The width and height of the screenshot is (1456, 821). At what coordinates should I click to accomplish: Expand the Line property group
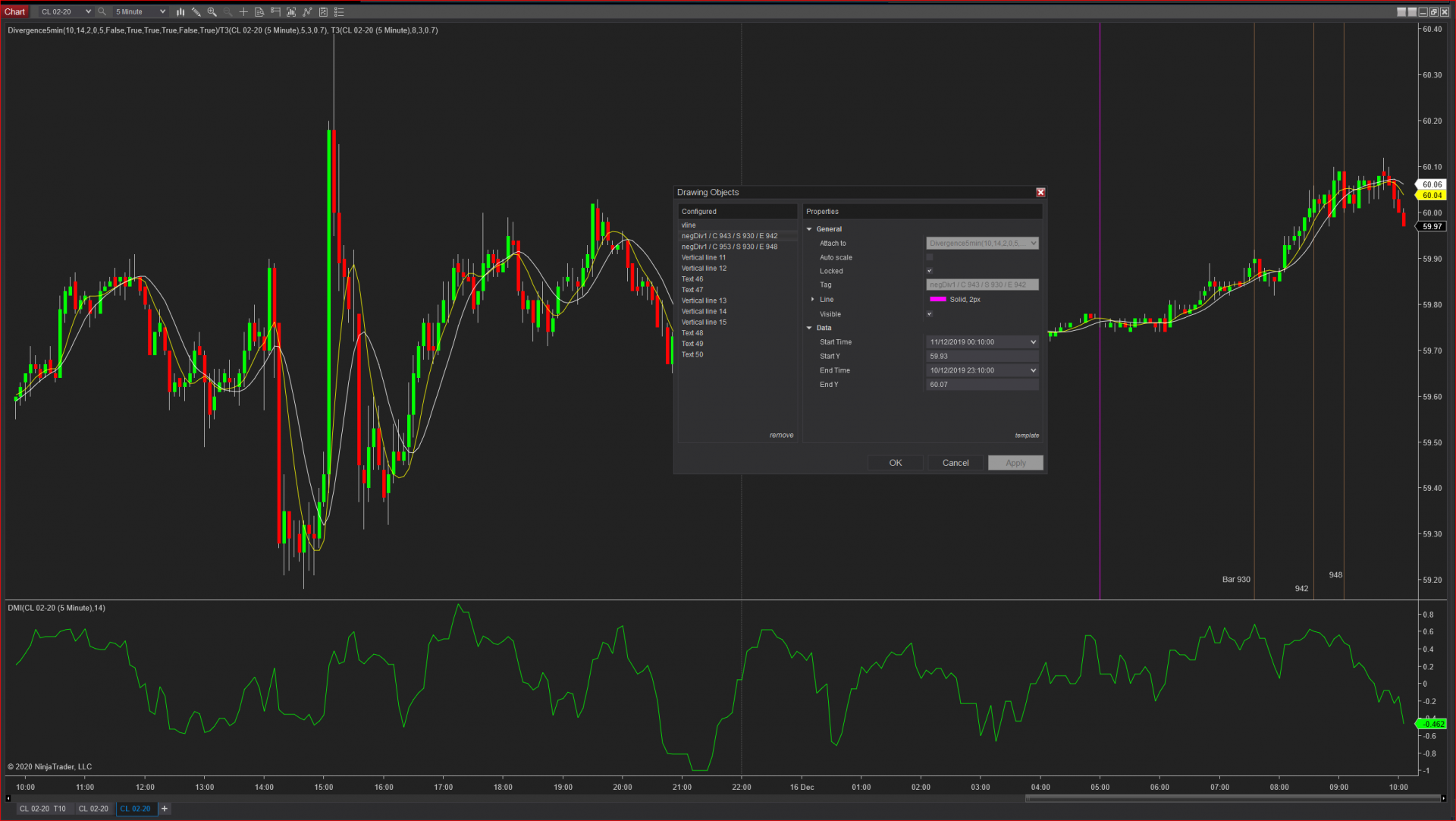click(813, 300)
